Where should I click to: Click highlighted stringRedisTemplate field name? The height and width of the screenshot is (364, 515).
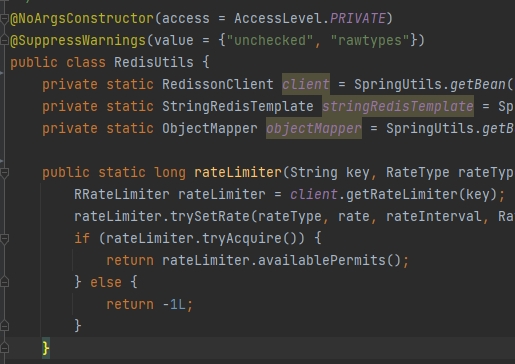coord(398,106)
